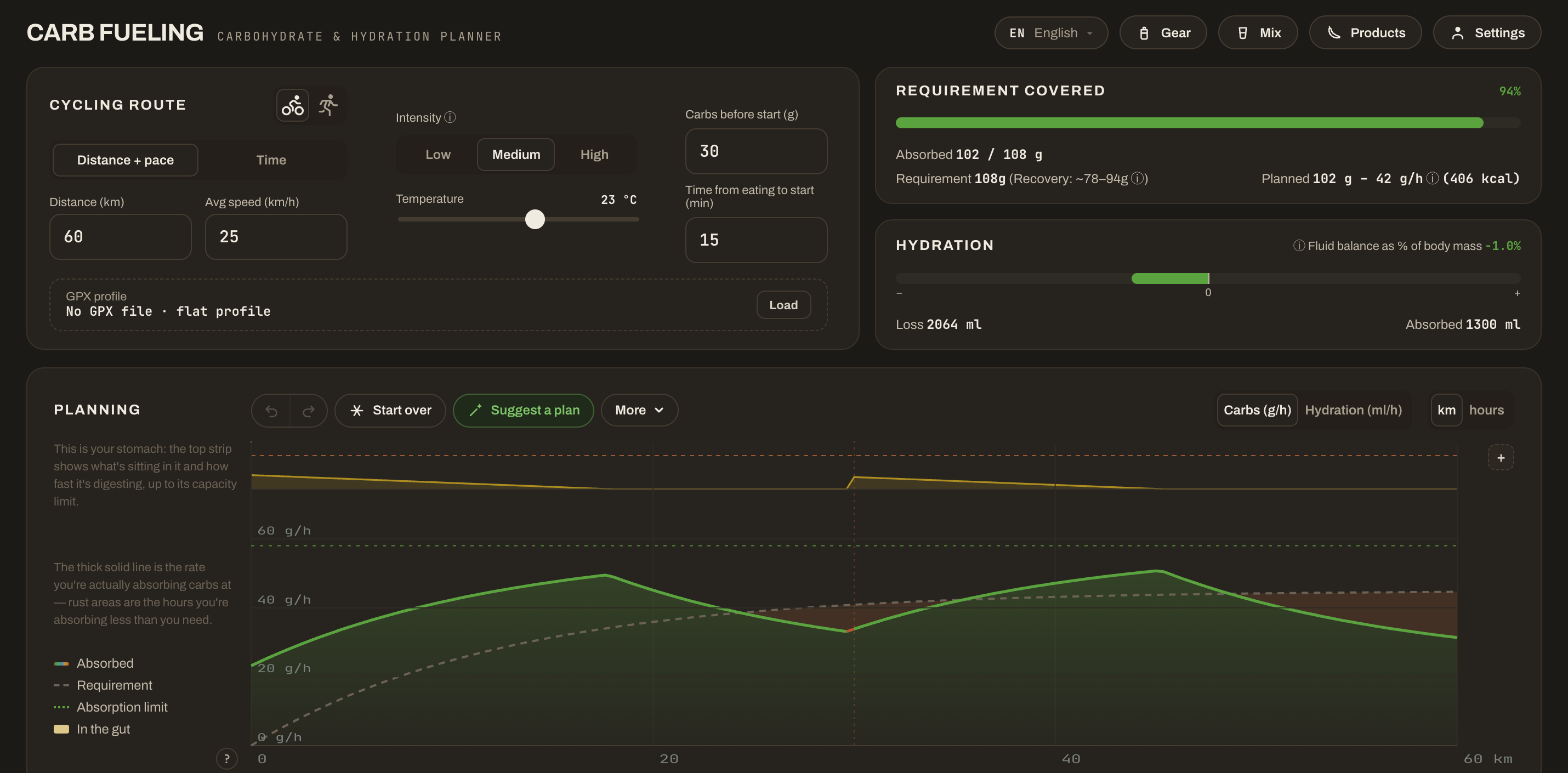Click the plus add-item icon on chart
This screenshot has height=773, width=1568.
pos(1501,458)
